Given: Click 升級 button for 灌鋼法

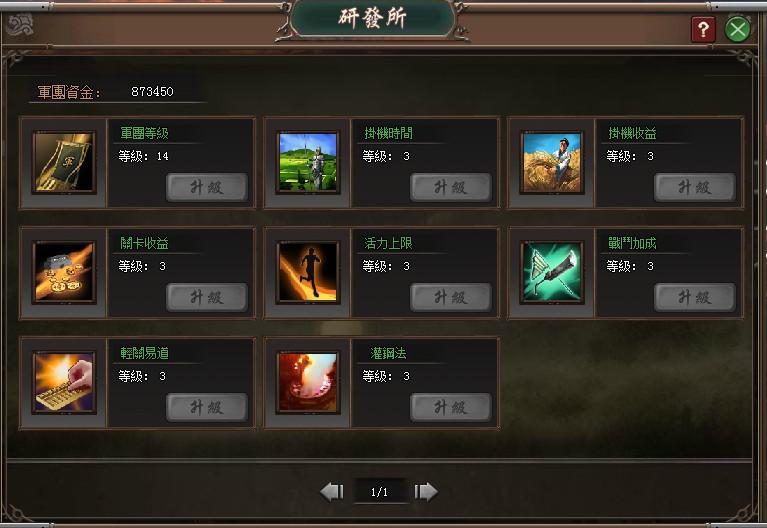Looking at the screenshot, I should click(451, 407).
